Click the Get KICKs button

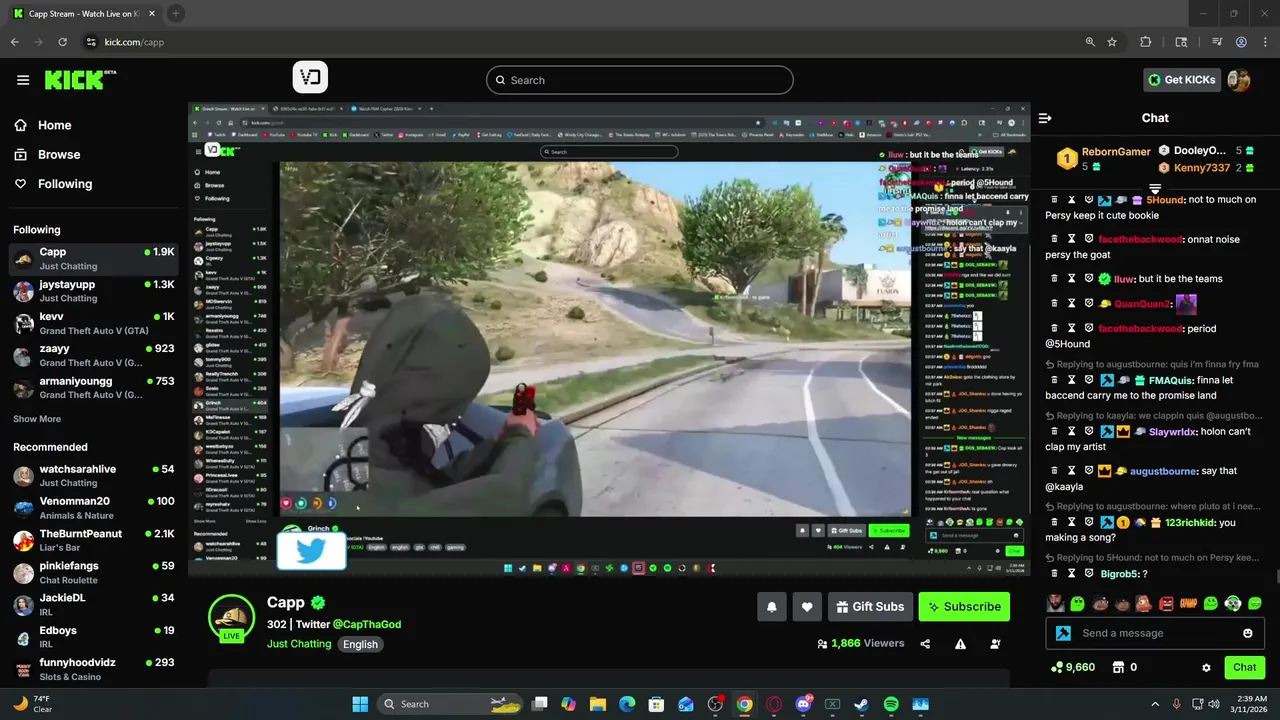(x=1182, y=80)
